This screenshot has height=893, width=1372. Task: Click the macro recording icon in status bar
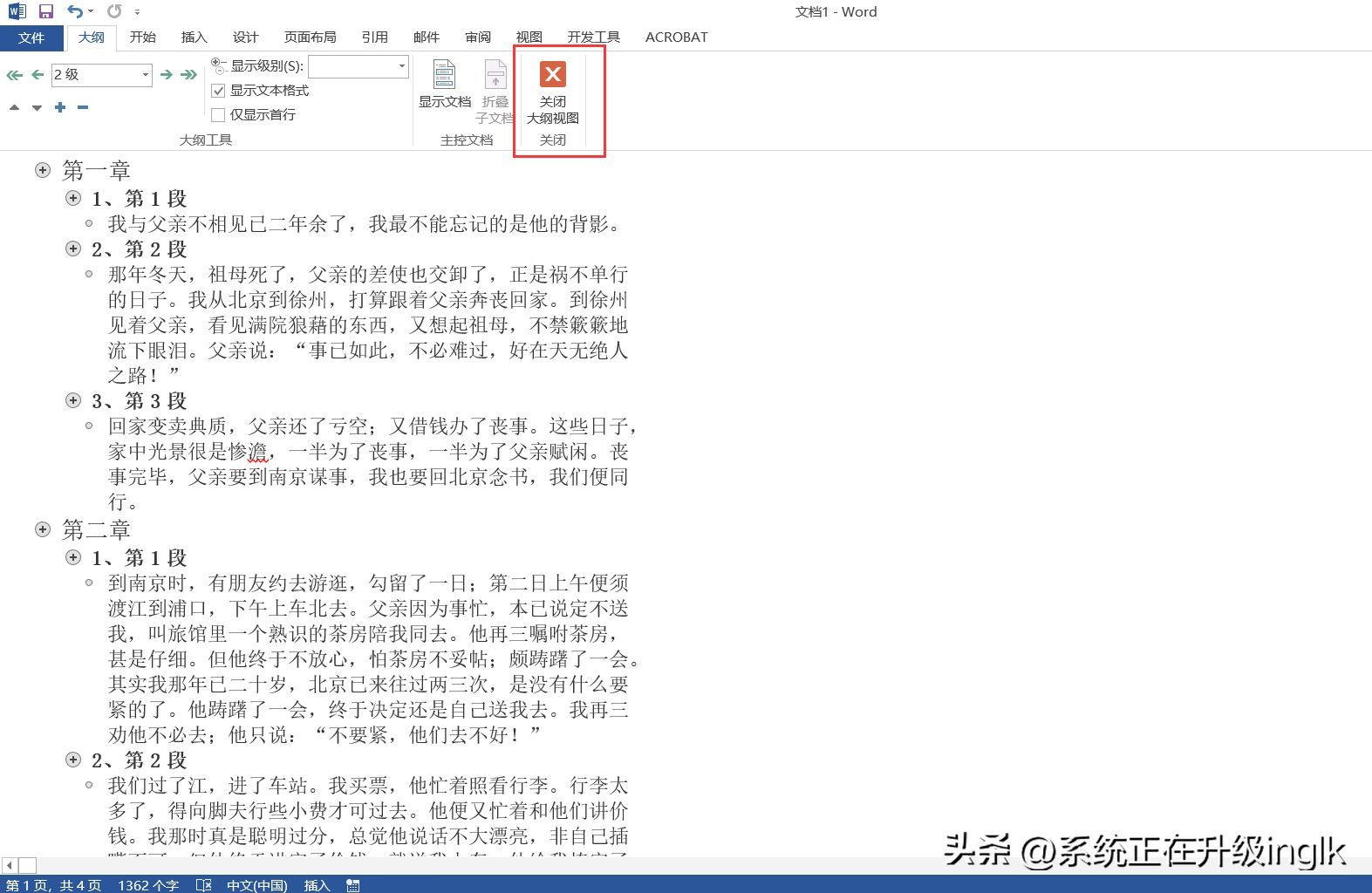(x=353, y=885)
